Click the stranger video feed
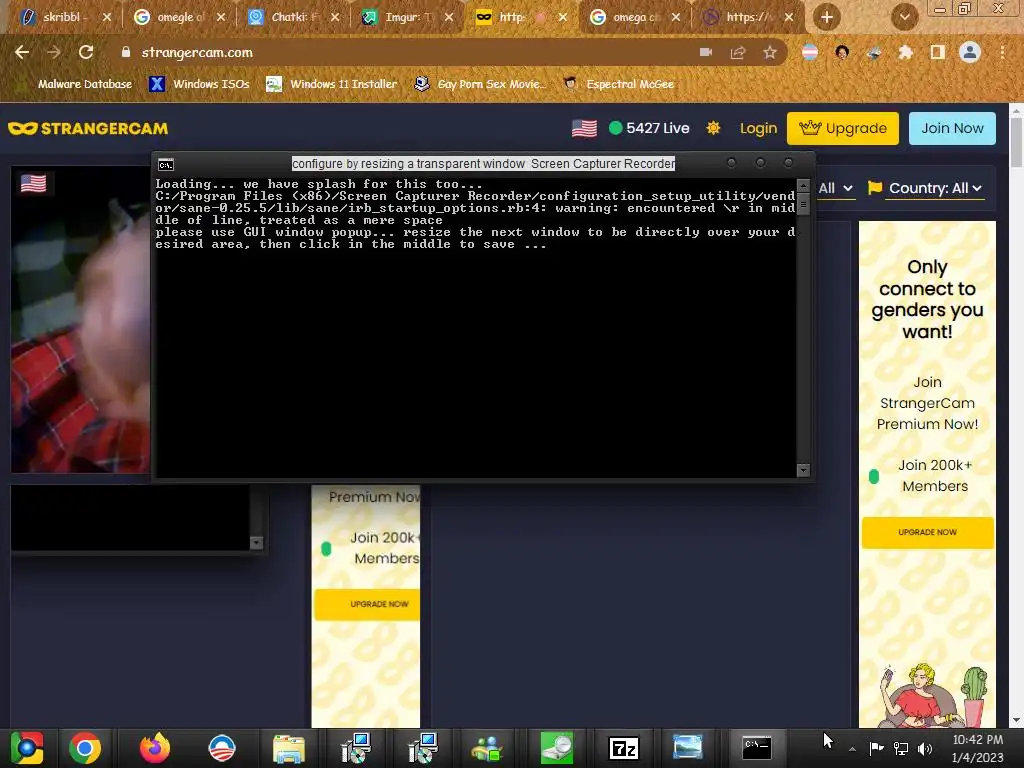This screenshot has height=768, width=1024. coord(80,320)
